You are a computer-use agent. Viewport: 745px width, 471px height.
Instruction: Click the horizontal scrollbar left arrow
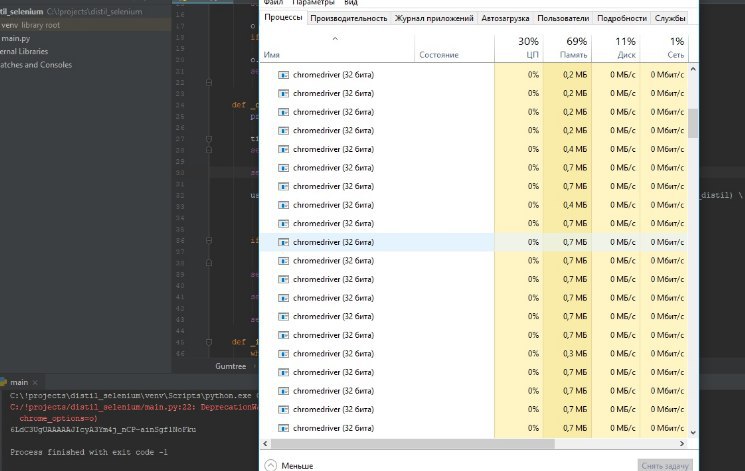tap(265, 443)
